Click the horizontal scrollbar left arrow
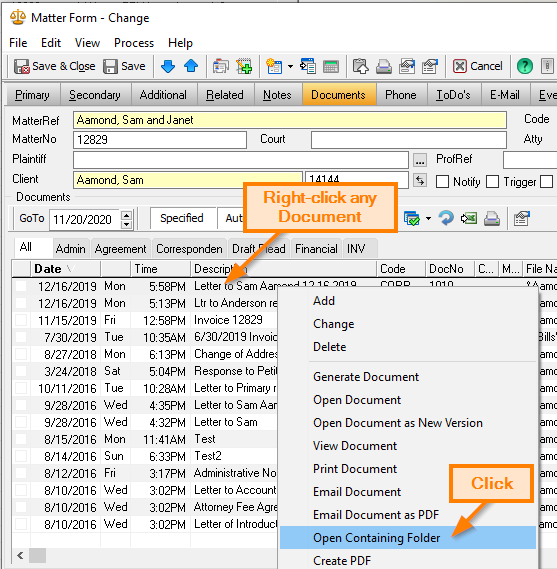557x569 pixels. point(20,555)
